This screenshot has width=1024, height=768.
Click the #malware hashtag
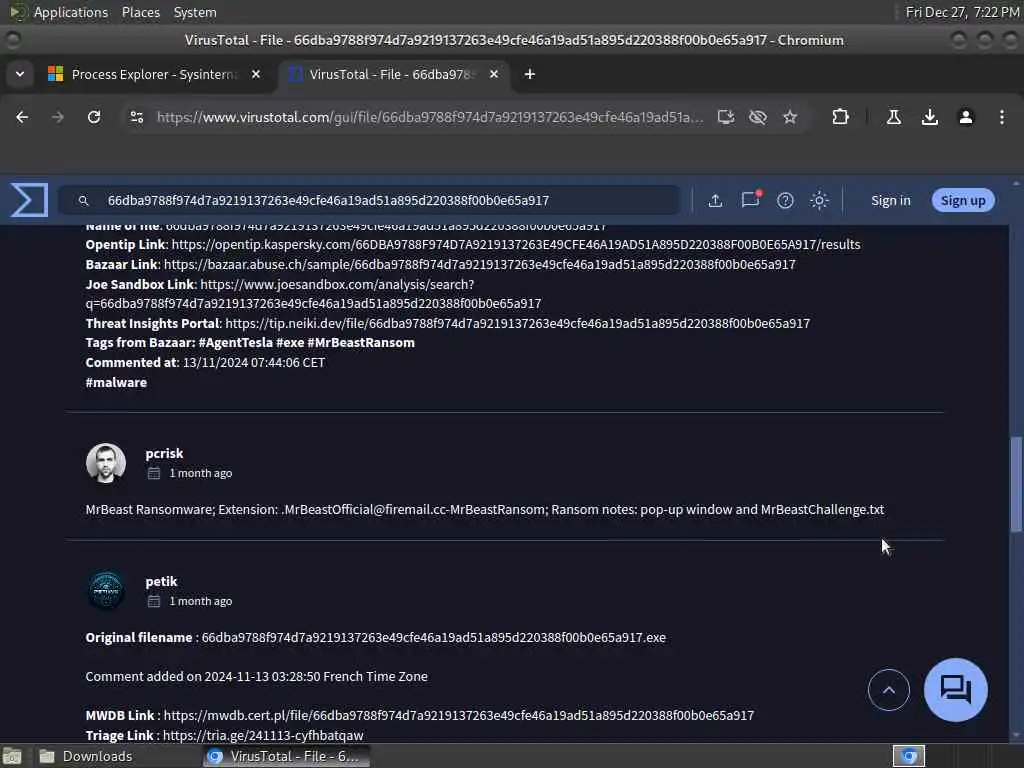pyautogui.click(x=116, y=383)
